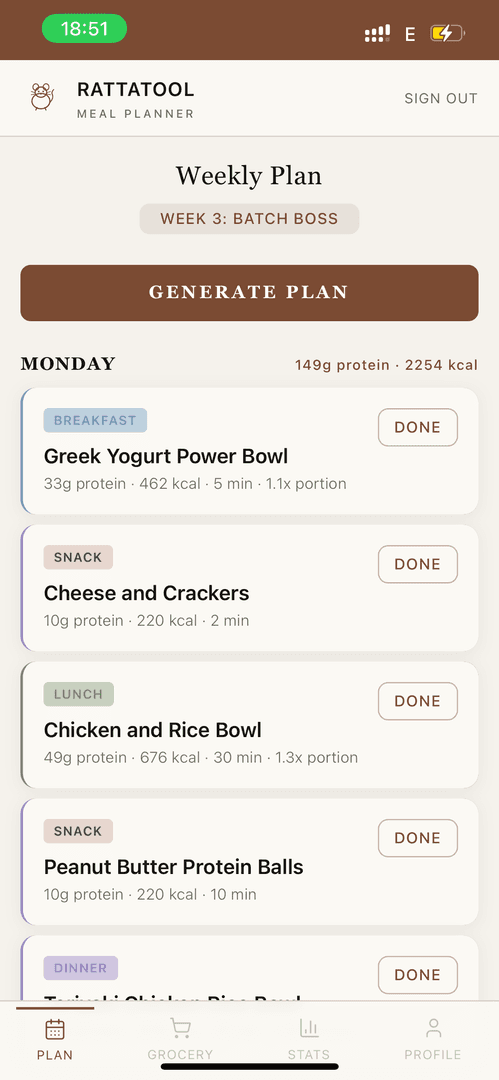Mark Chicken and Rice Bowl as done
The height and width of the screenshot is (1080, 499).
coord(418,701)
